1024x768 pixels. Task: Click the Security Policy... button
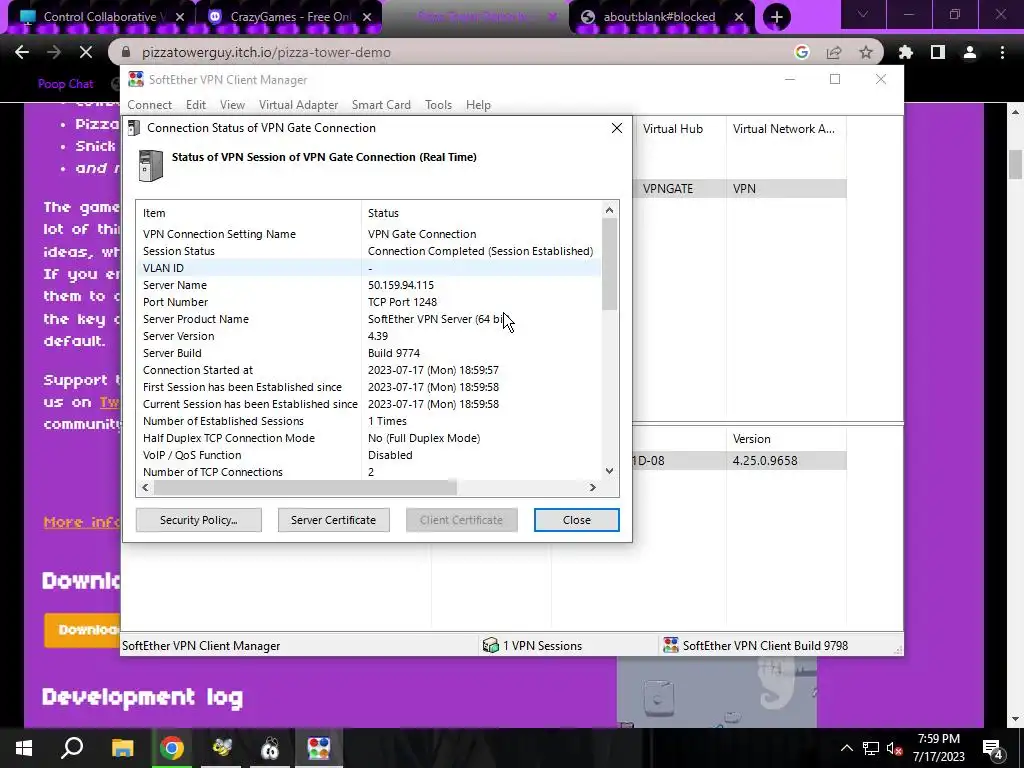[199, 520]
